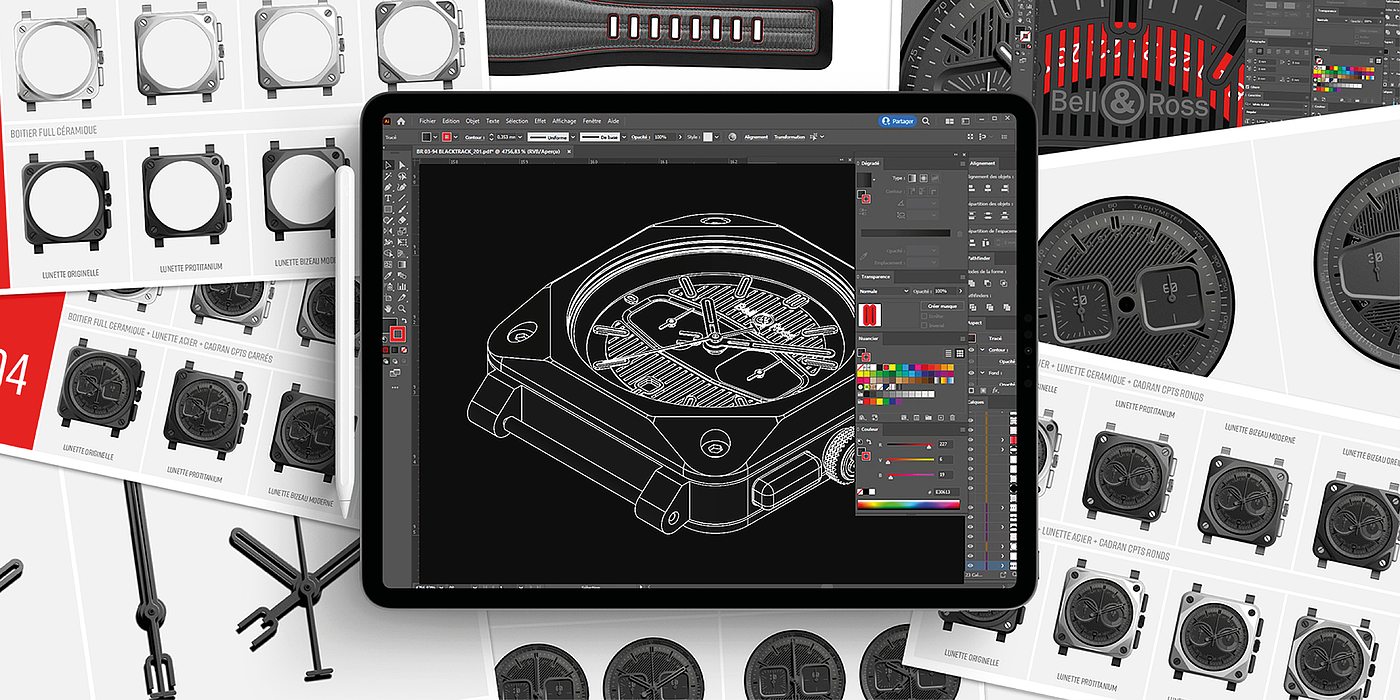This screenshot has width=1400, height=700.
Task: Click the search magnifier icon
Action: (926, 121)
